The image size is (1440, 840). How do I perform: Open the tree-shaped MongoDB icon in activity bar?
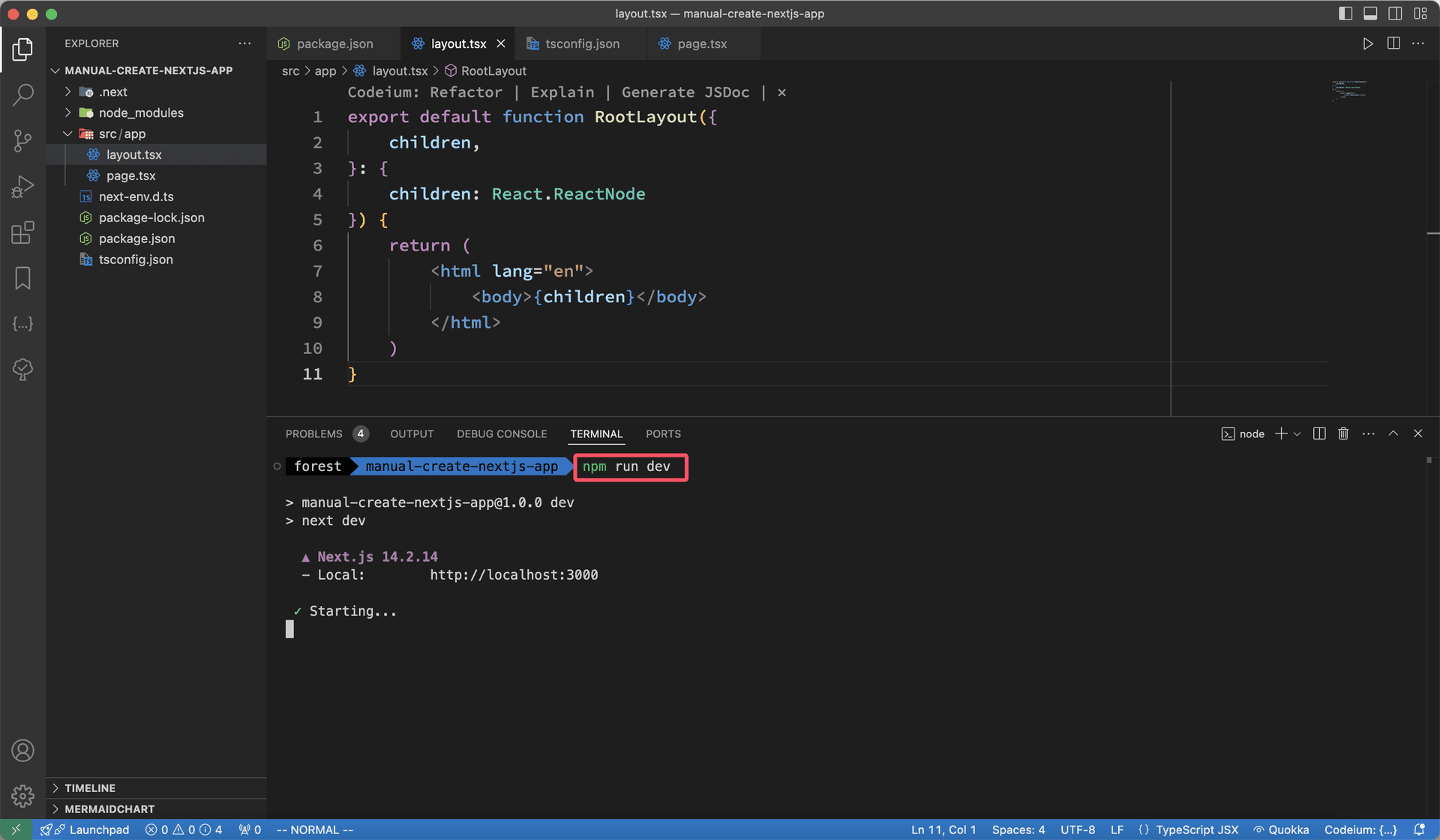pyautogui.click(x=22, y=370)
